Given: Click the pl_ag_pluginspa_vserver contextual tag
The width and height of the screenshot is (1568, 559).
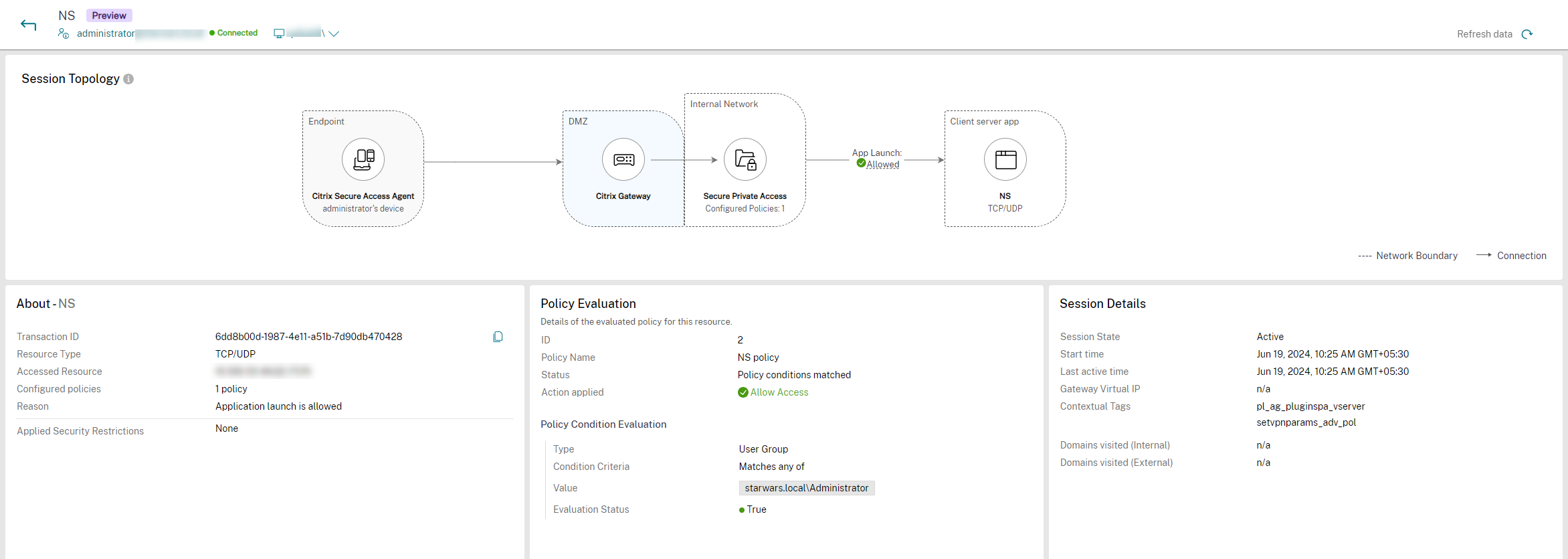Looking at the screenshot, I should click(x=1310, y=406).
